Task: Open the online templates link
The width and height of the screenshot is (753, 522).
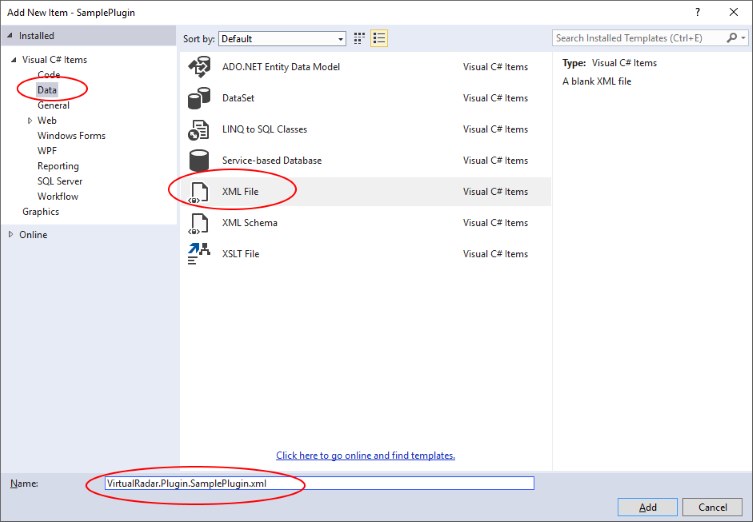Action: pos(365,455)
